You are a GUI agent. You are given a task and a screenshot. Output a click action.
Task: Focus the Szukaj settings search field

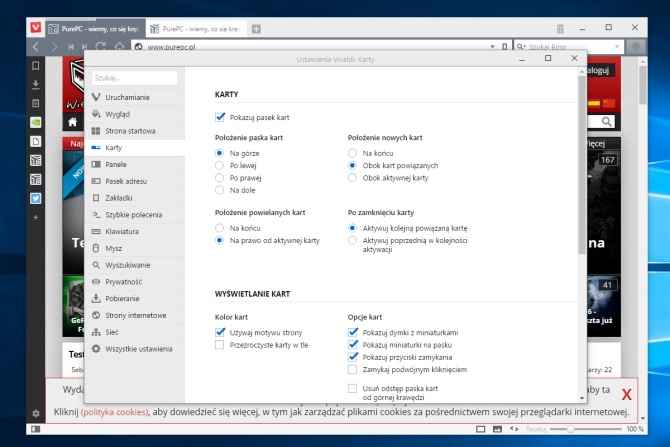click(134, 78)
